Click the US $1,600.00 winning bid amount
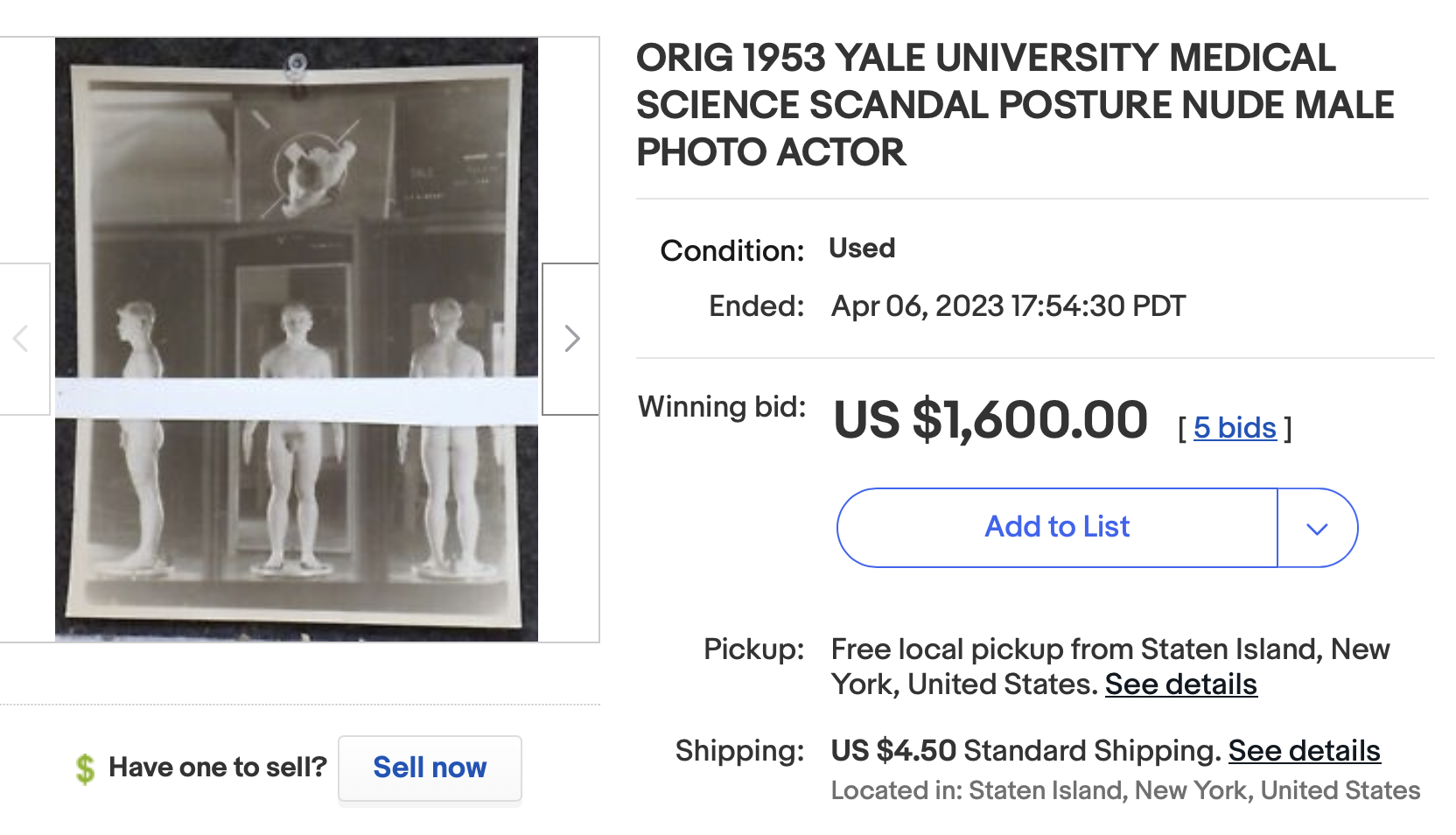The width and height of the screenshot is (1456, 835). (x=990, y=420)
